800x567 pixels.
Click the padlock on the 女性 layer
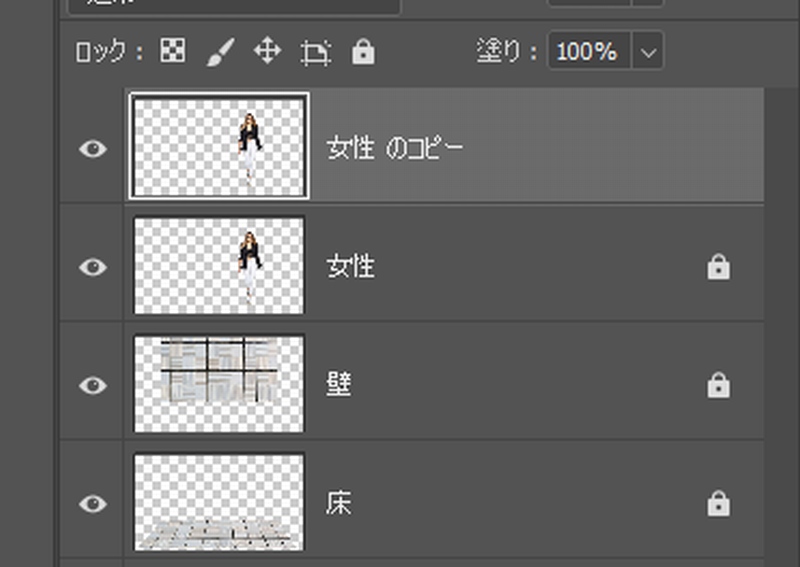(718, 267)
